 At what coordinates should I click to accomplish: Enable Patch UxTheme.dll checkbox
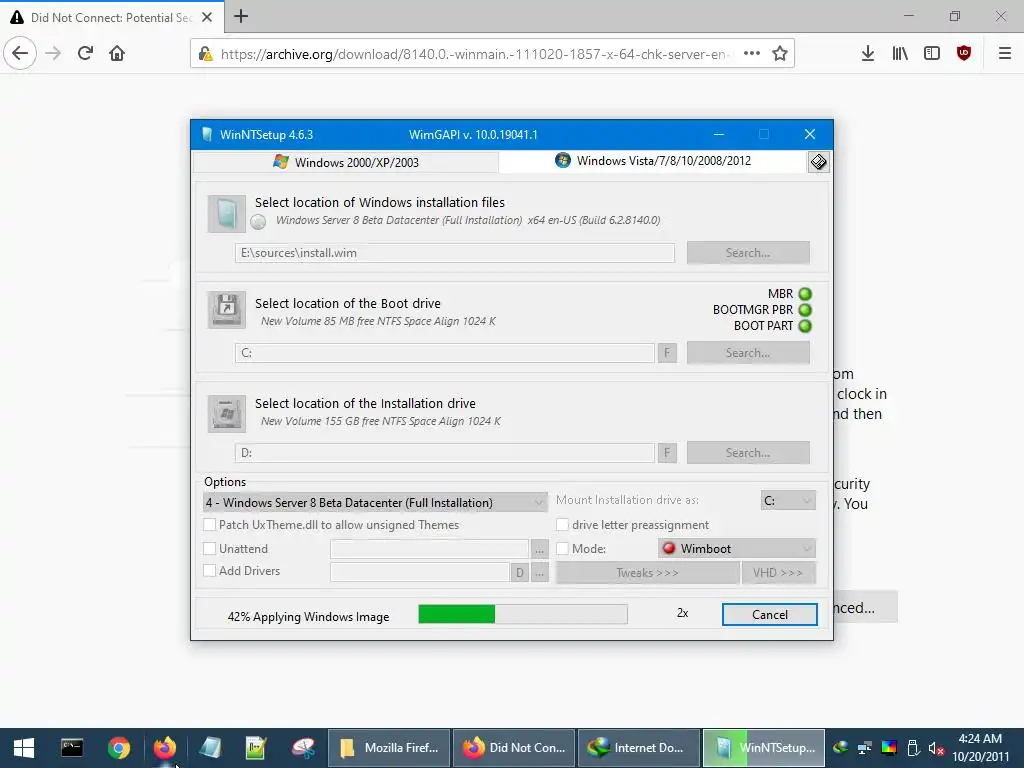tap(210, 524)
